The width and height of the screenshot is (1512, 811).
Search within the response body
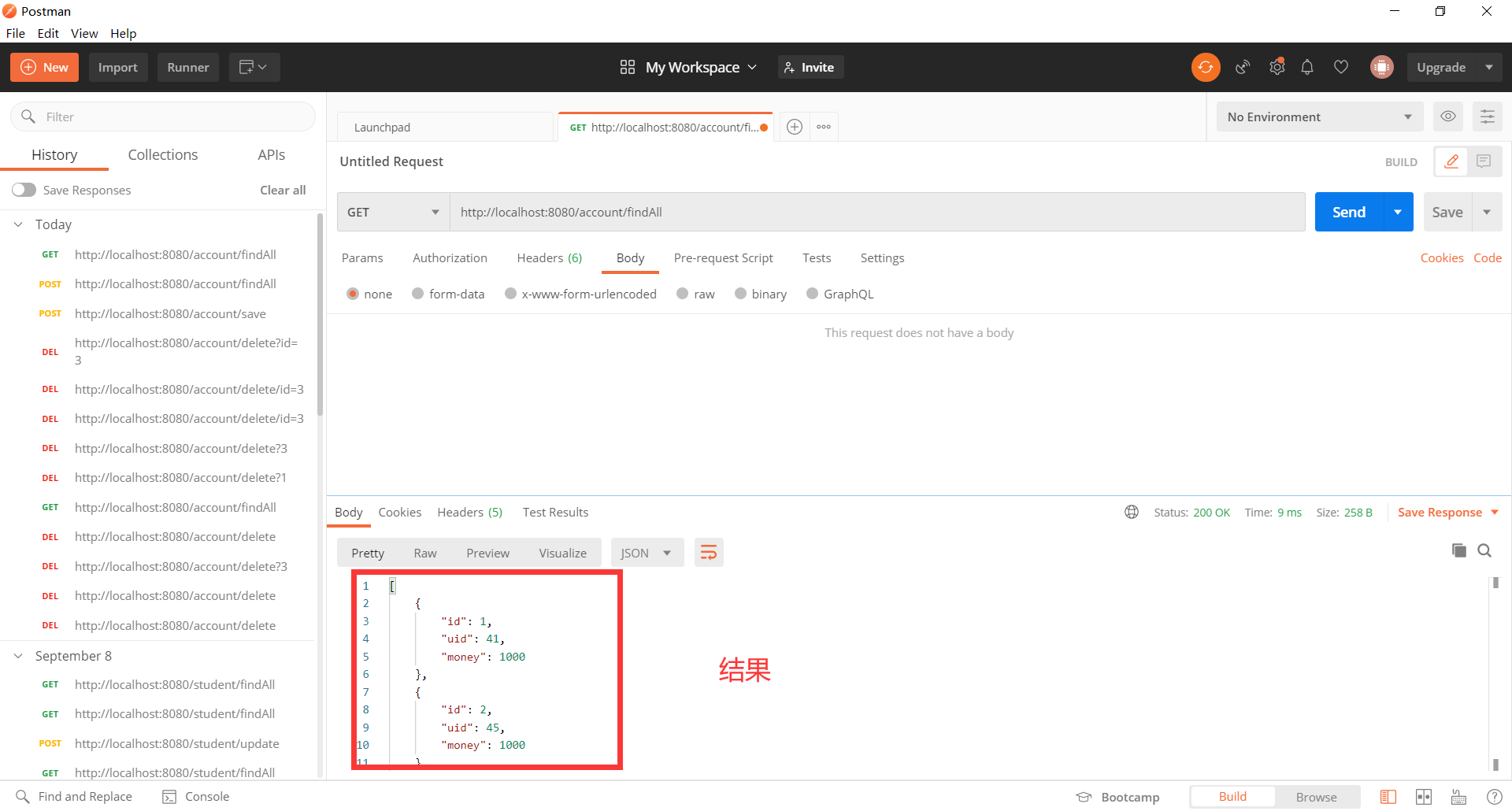tap(1484, 550)
